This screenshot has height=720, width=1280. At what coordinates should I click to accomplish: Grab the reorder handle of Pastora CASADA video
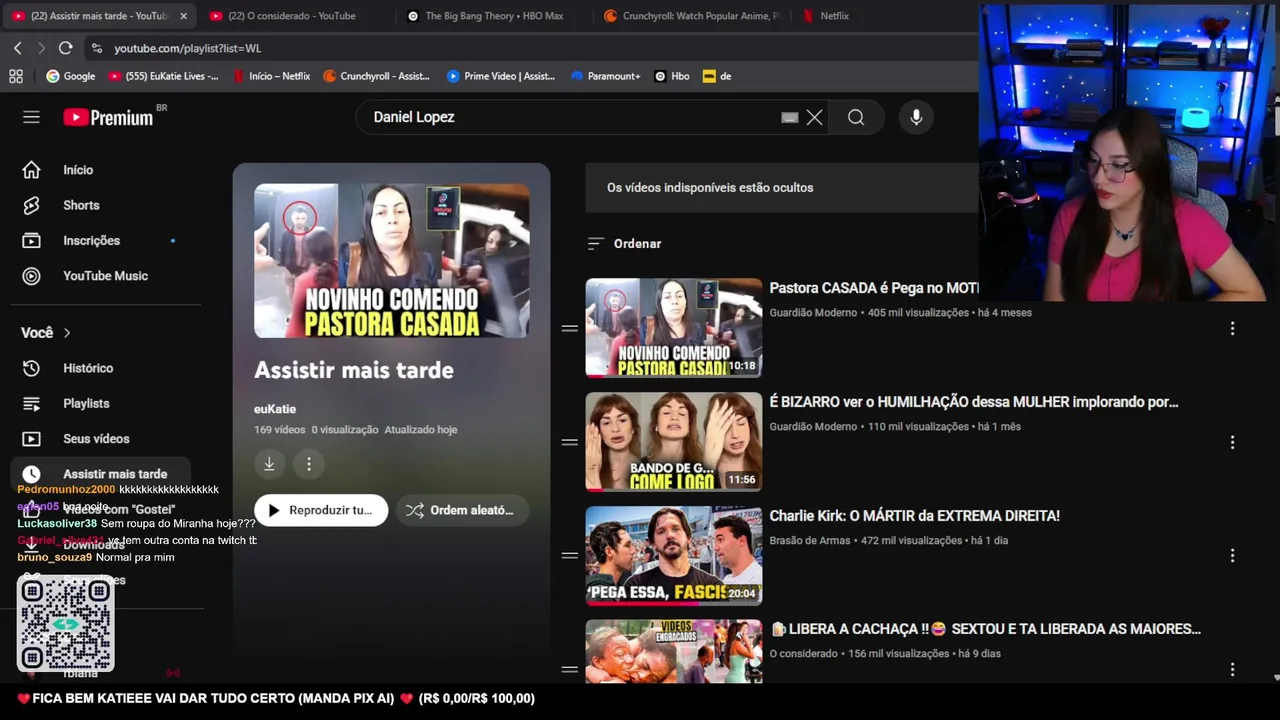click(x=570, y=328)
